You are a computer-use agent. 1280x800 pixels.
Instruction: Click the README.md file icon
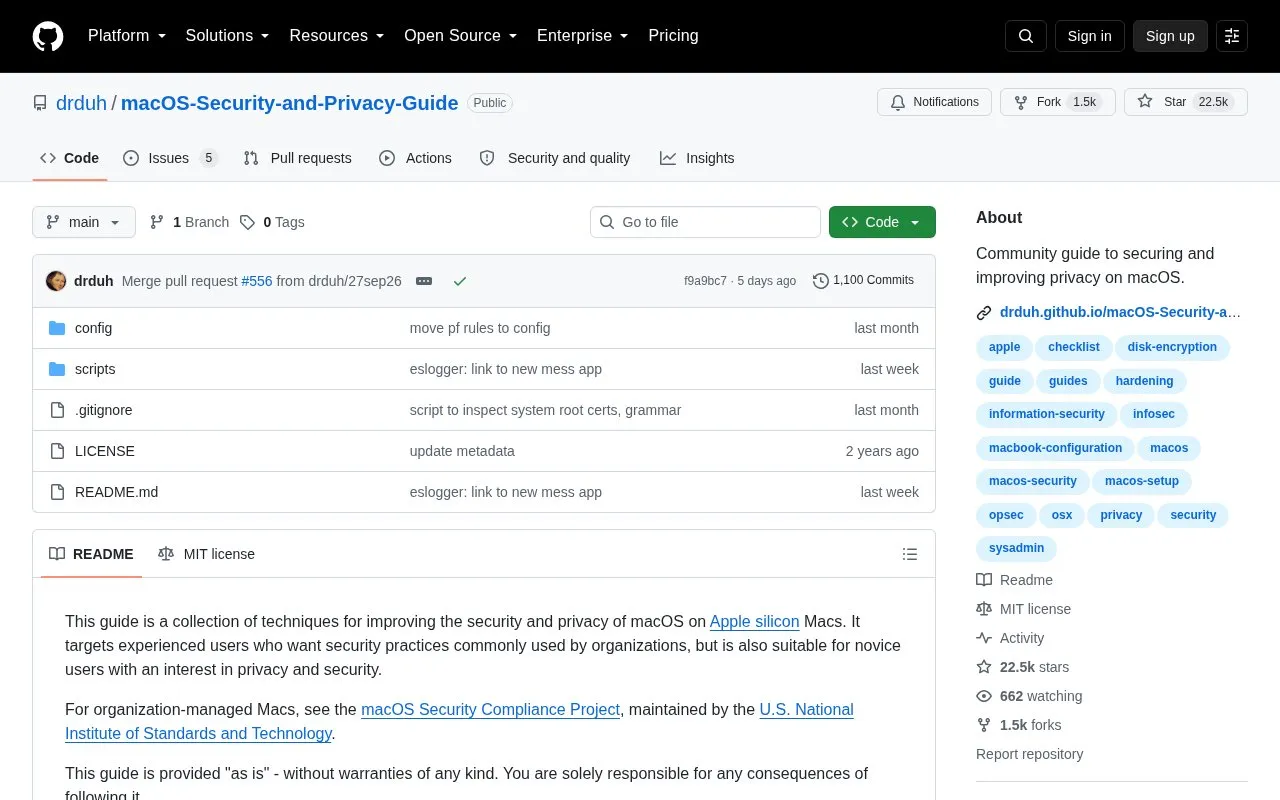(x=57, y=492)
